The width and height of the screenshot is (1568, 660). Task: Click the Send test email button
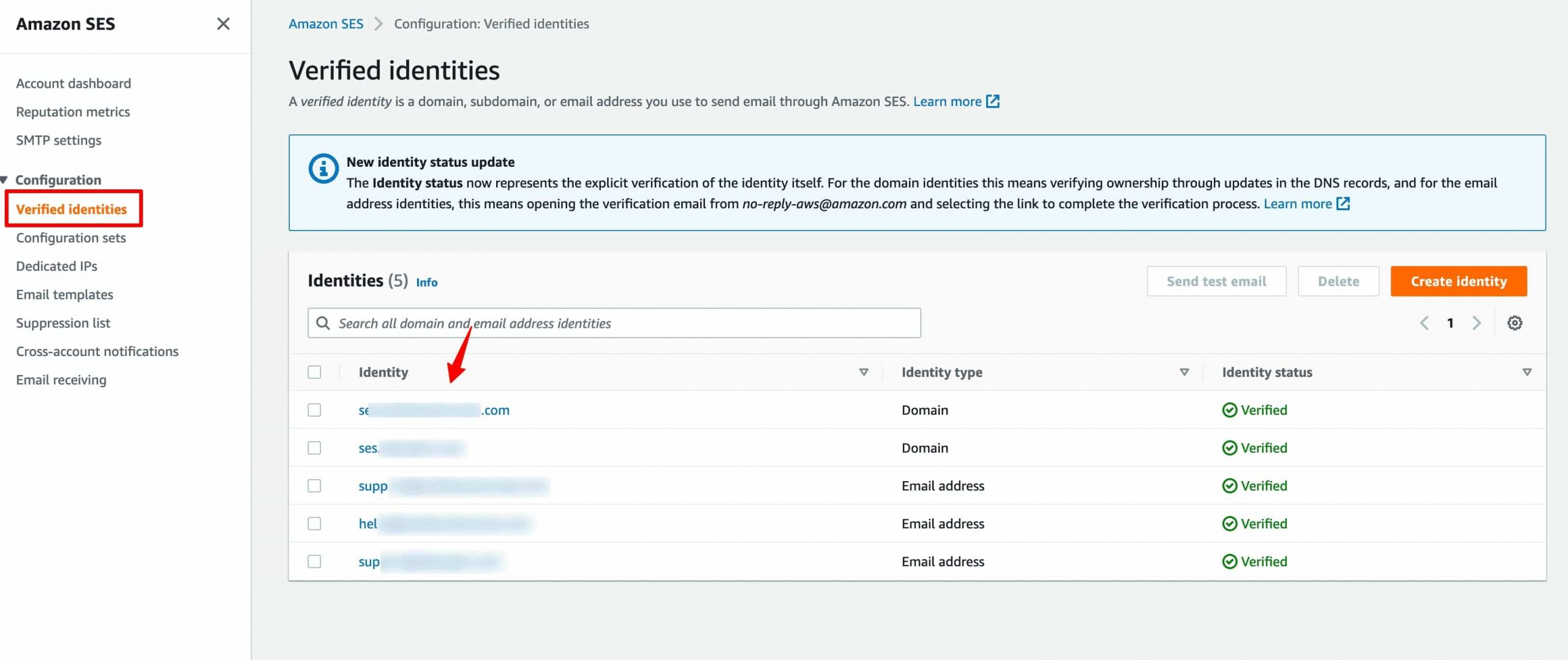tap(1216, 281)
